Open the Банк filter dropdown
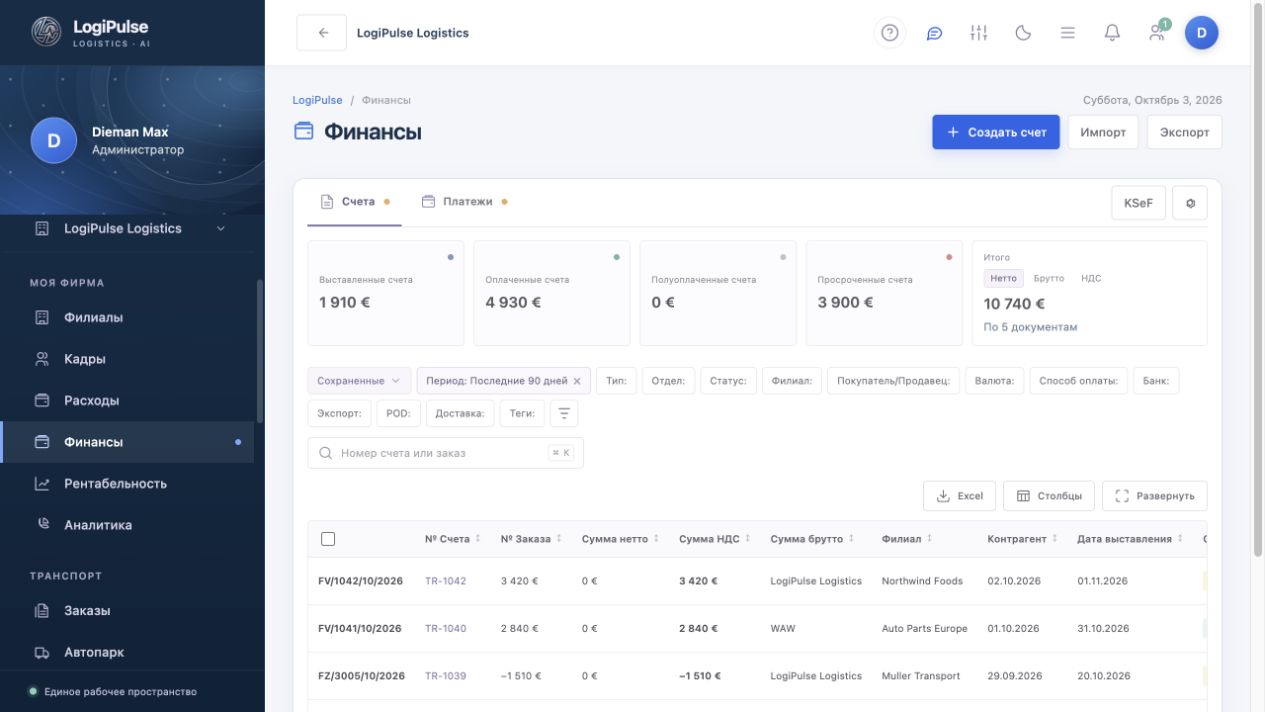This screenshot has width=1265, height=712. click(1157, 381)
